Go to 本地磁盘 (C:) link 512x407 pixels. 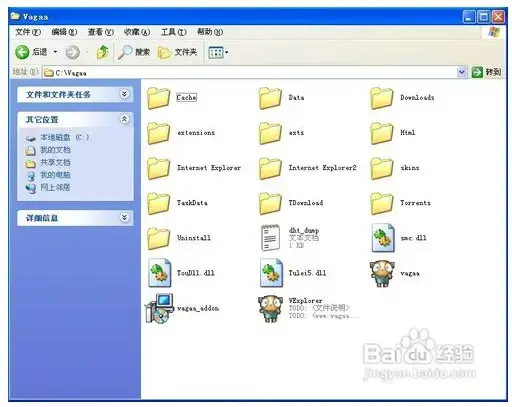(57, 137)
